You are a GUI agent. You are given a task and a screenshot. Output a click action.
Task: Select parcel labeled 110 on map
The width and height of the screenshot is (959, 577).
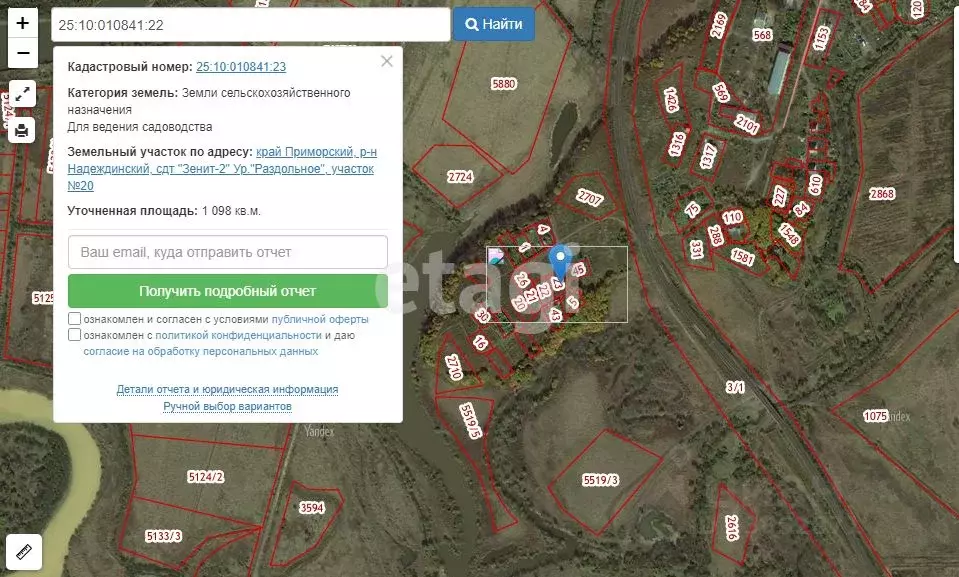732,217
